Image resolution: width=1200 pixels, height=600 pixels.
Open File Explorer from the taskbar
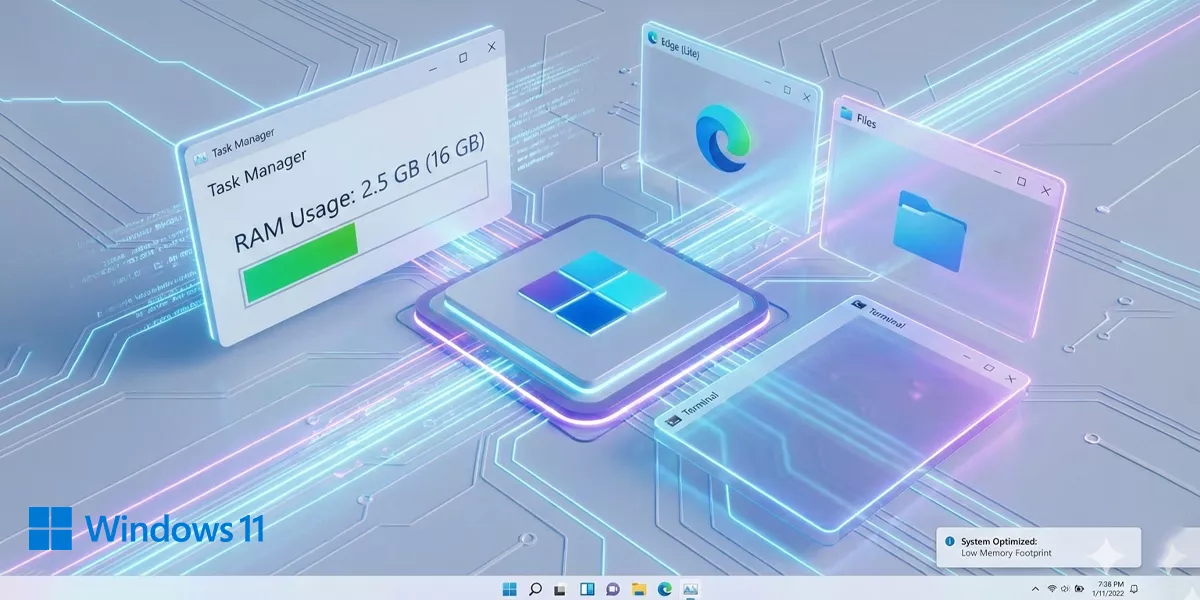(638, 587)
